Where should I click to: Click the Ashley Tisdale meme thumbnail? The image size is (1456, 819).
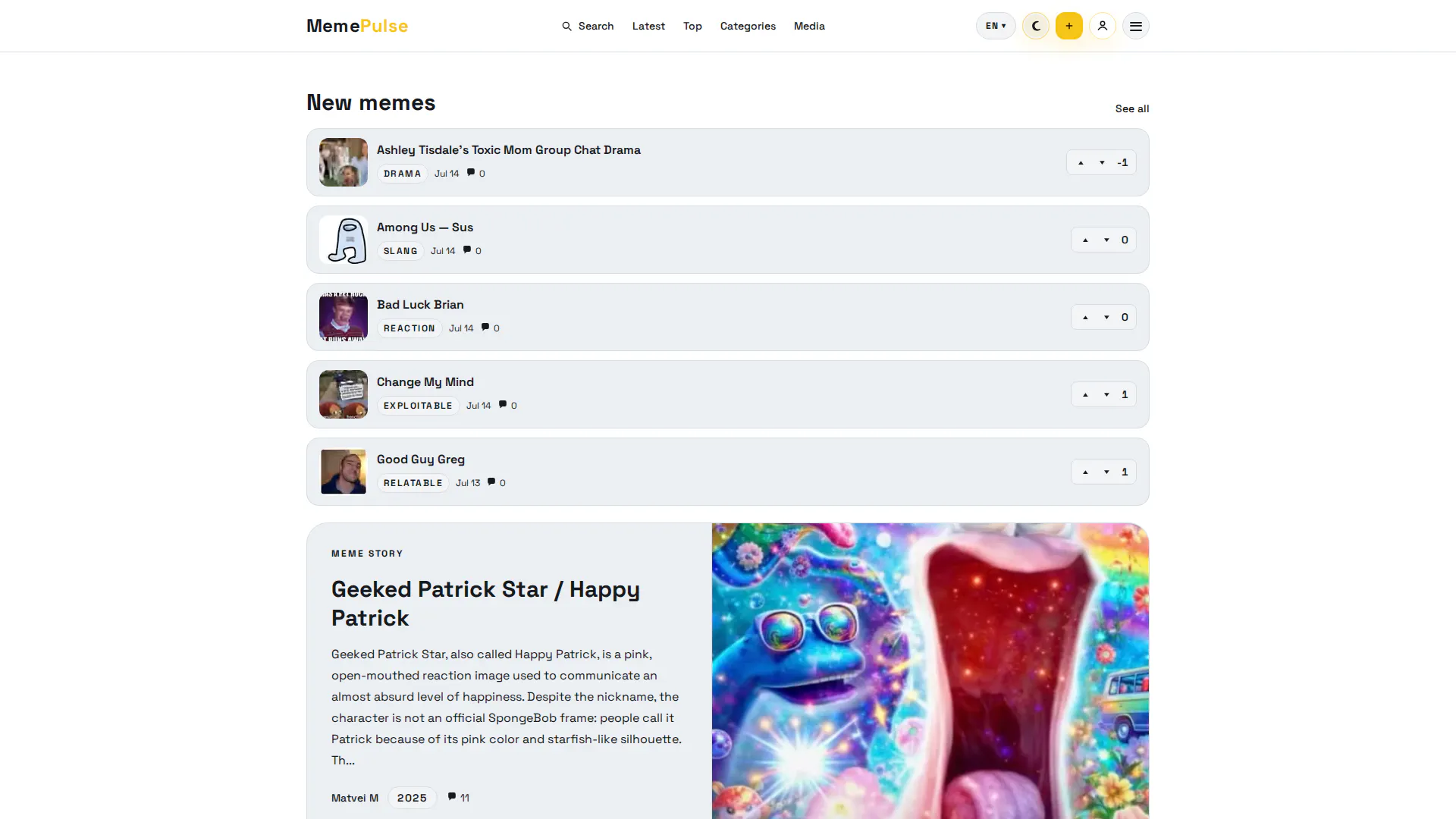coord(344,162)
